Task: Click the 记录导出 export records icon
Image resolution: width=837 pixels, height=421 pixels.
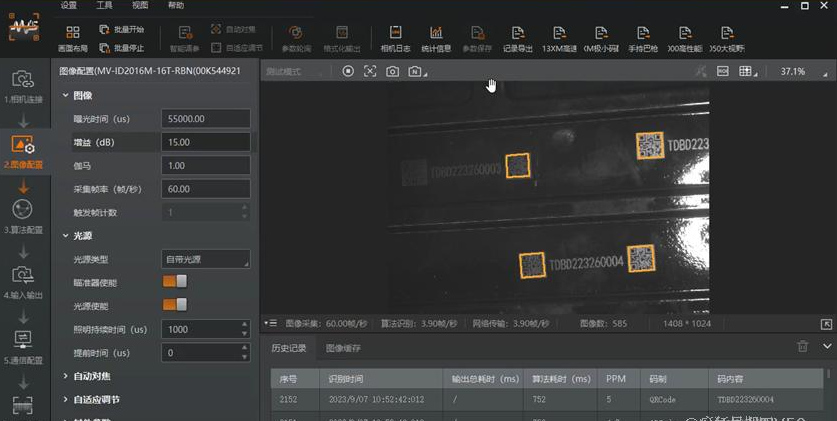Action: pyautogui.click(x=517, y=38)
